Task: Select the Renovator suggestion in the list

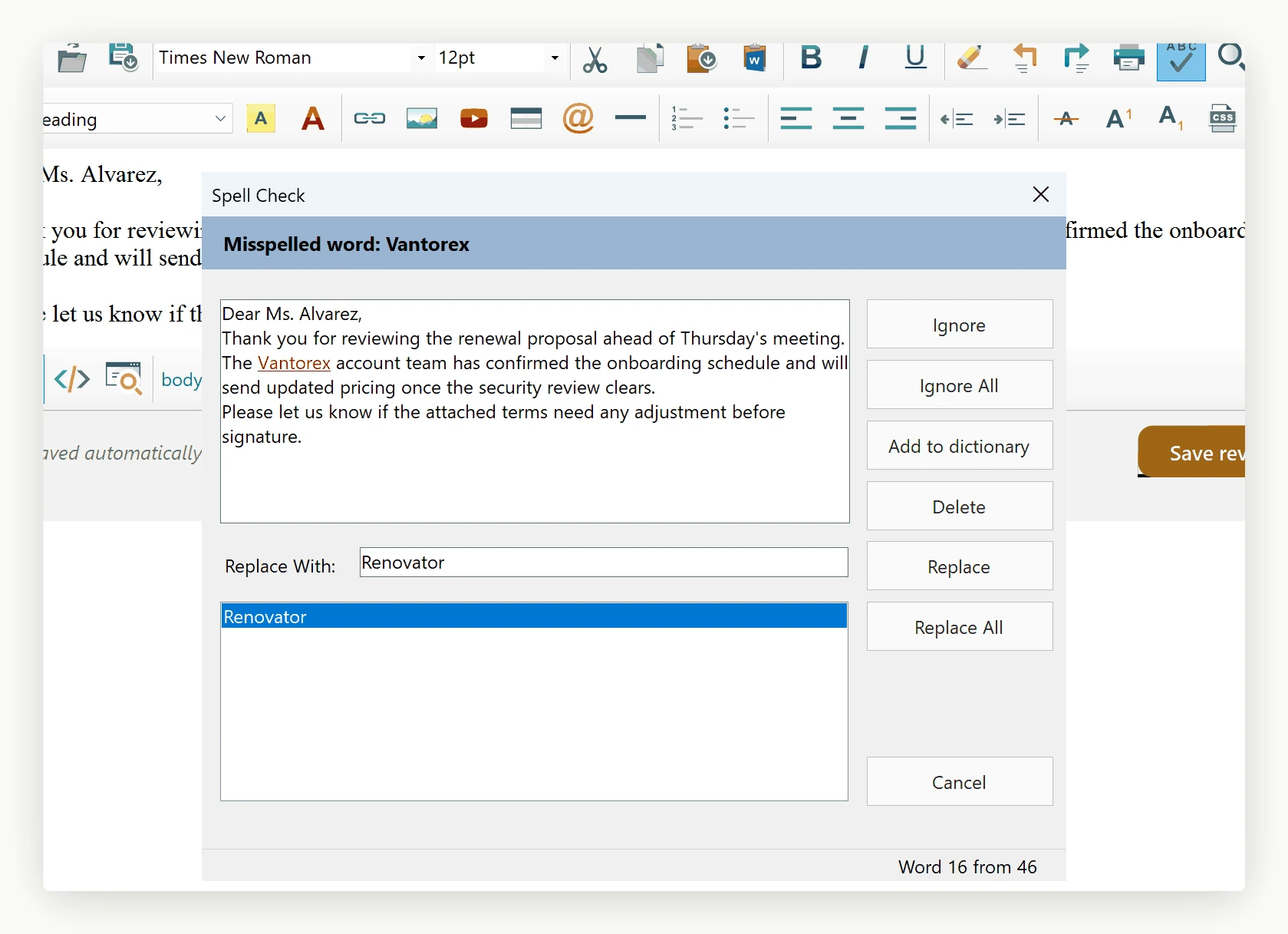Action: point(534,616)
